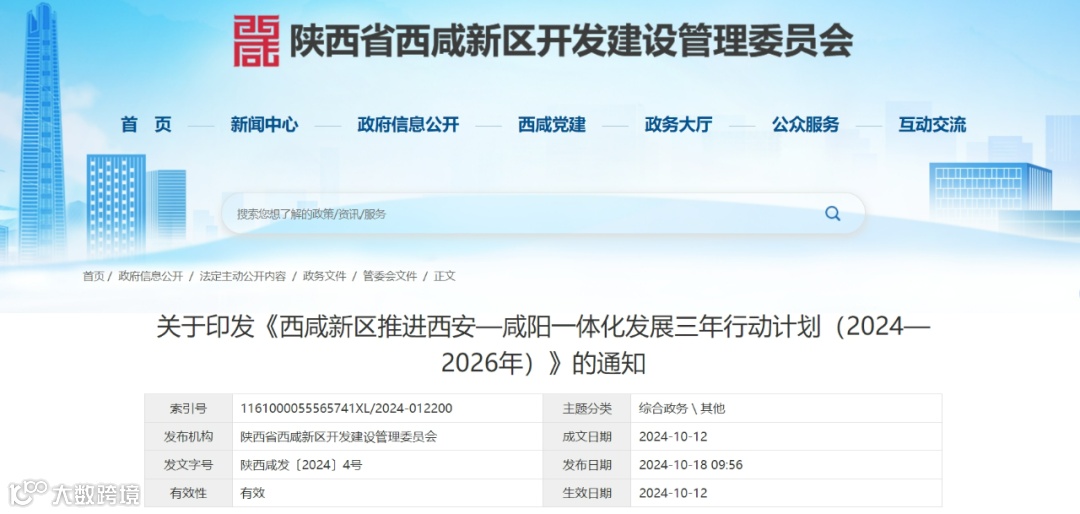Click the 正文 breadcrumb item
The height and width of the screenshot is (514, 1080).
(444, 276)
